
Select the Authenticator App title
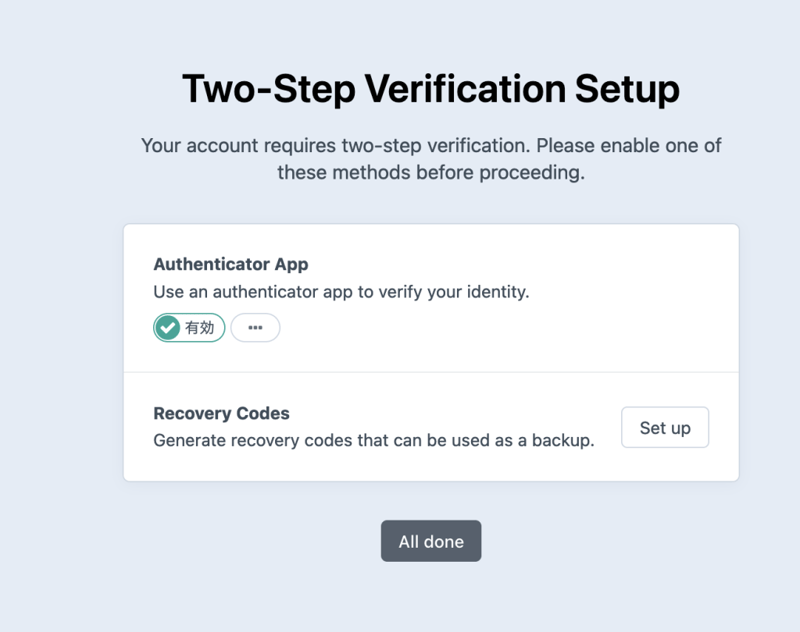[x=231, y=265]
